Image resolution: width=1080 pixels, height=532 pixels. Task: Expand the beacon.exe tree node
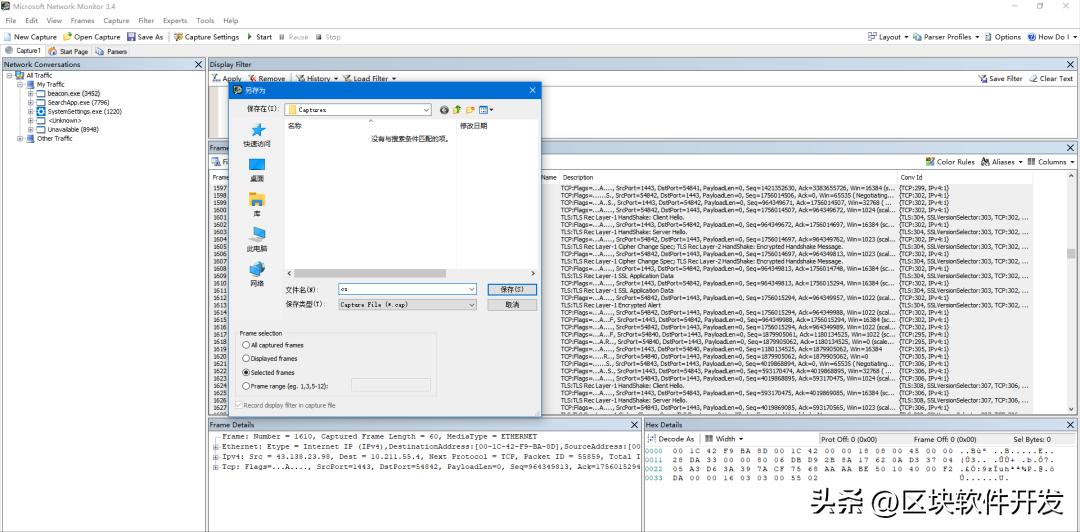pyautogui.click(x=31, y=93)
